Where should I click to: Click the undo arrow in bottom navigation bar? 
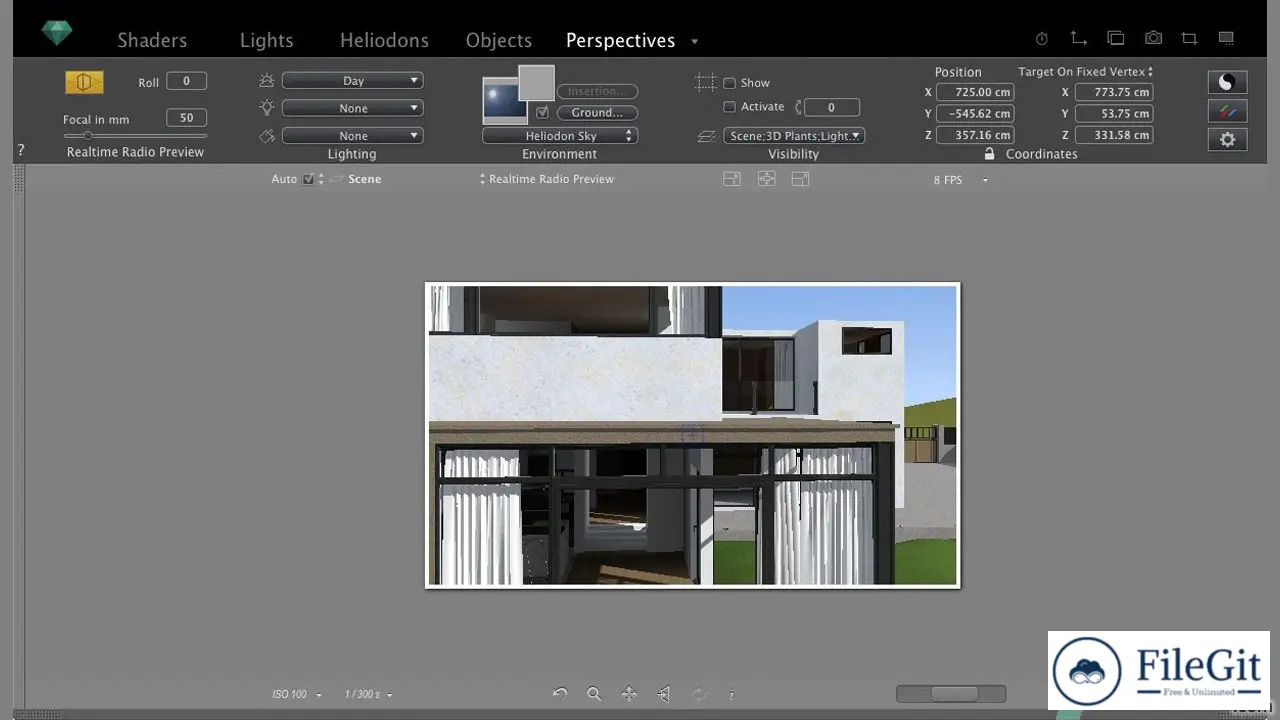pyautogui.click(x=560, y=693)
